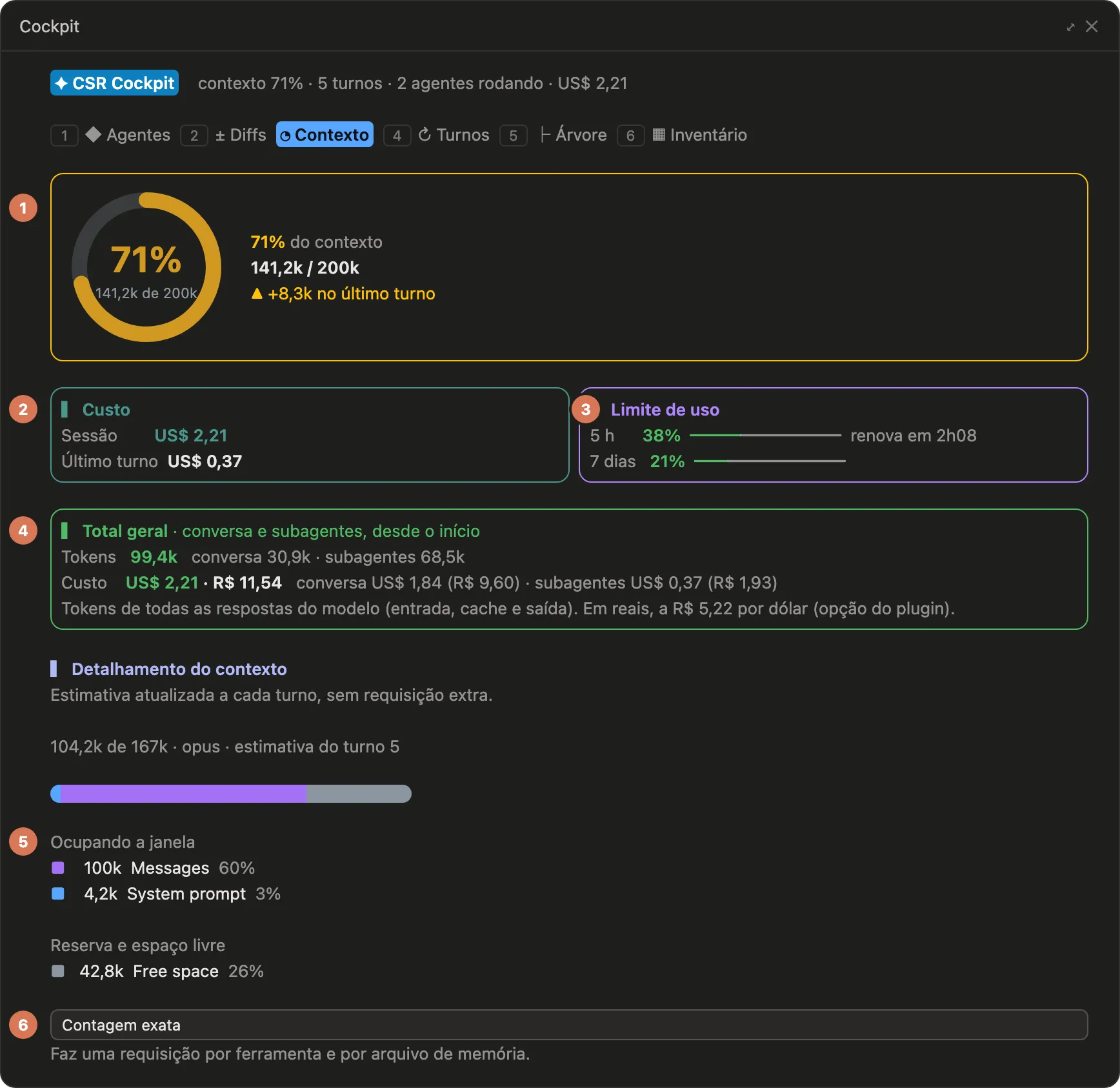Click the R$ 11,54 cost value
Viewport: 1120px width, 1088px height.
point(247,583)
